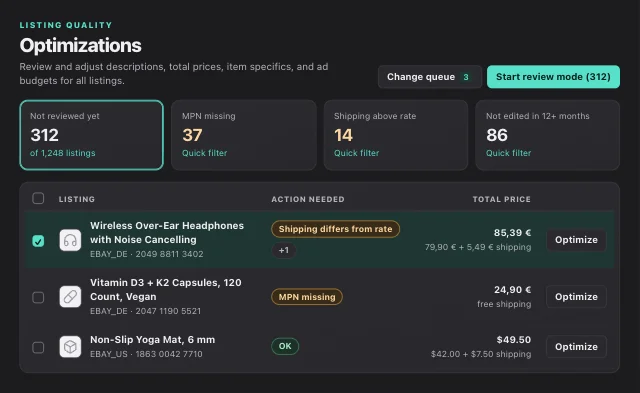Click the 'LISTING QUALITY' section label
Screen dimensions: 640x393
click(x=66, y=25)
